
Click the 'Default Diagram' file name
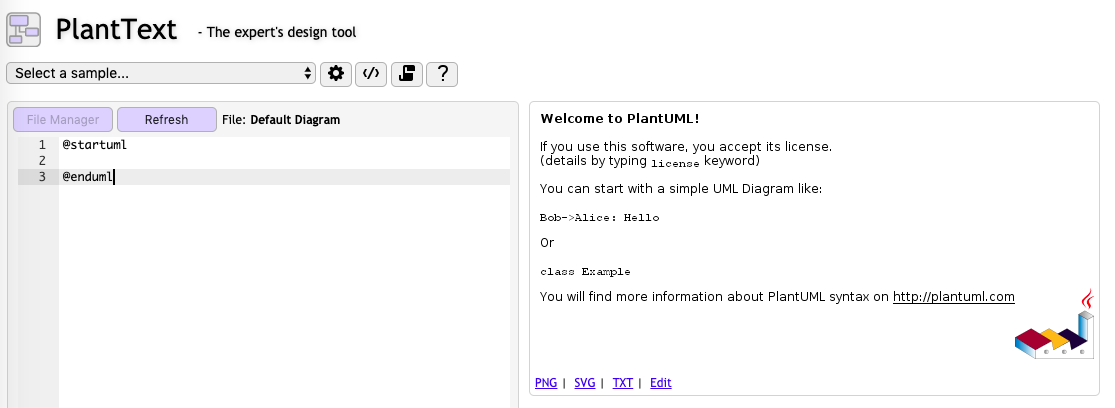(x=295, y=120)
